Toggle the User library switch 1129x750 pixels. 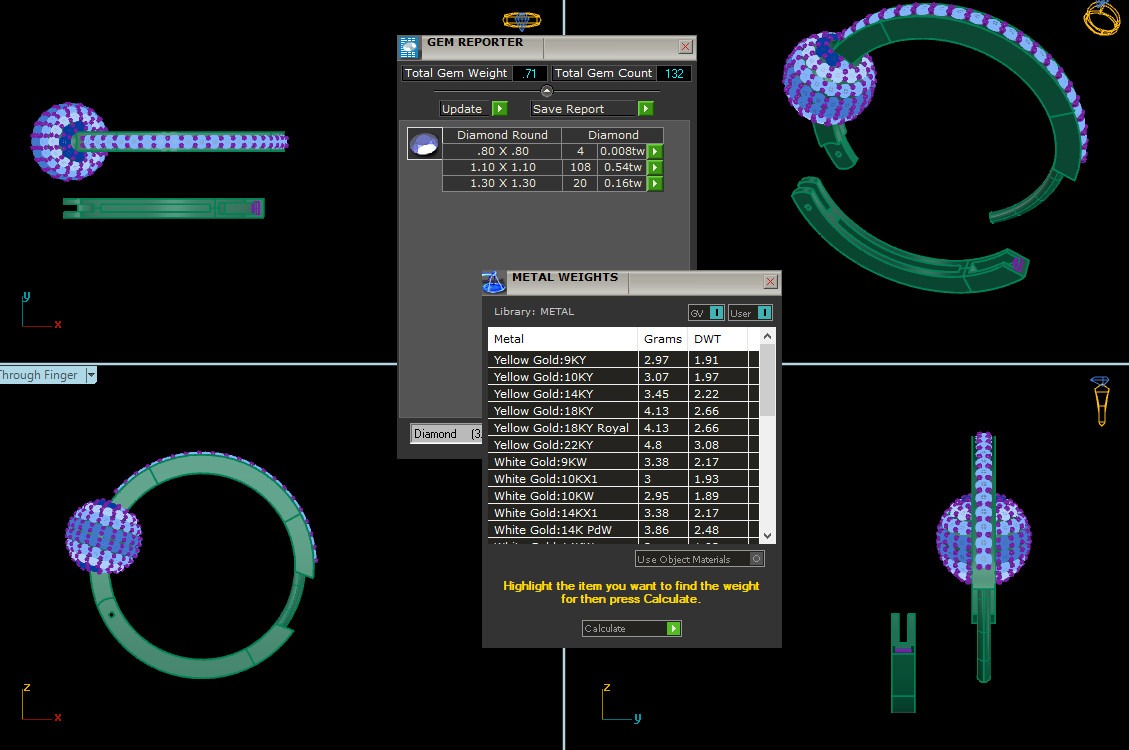(750, 313)
